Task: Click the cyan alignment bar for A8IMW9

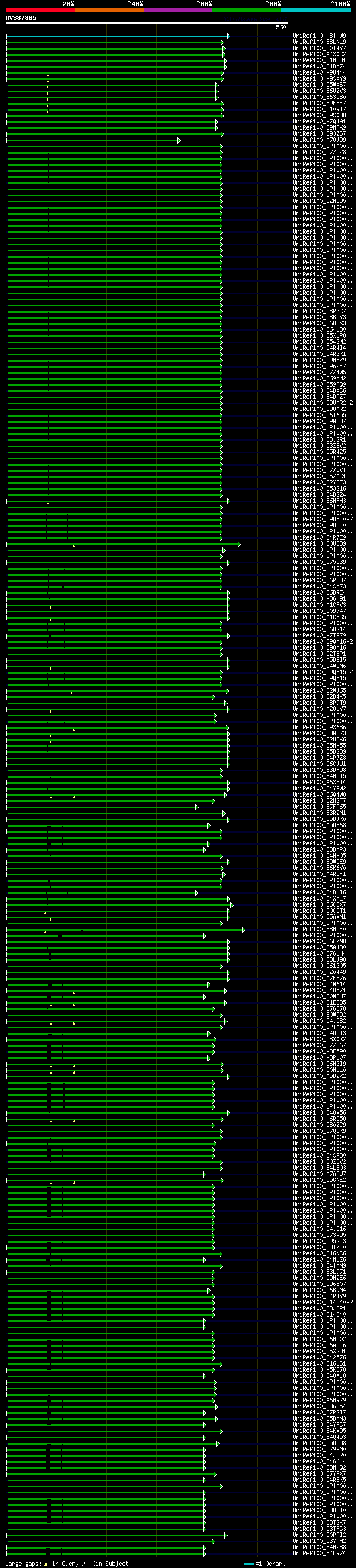Action: click(x=118, y=37)
